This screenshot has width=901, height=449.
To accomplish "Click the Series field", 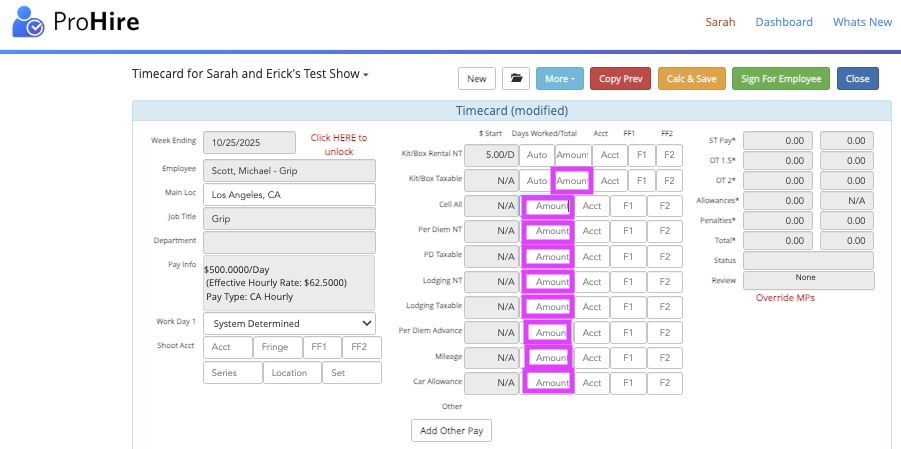I will 233,373.
